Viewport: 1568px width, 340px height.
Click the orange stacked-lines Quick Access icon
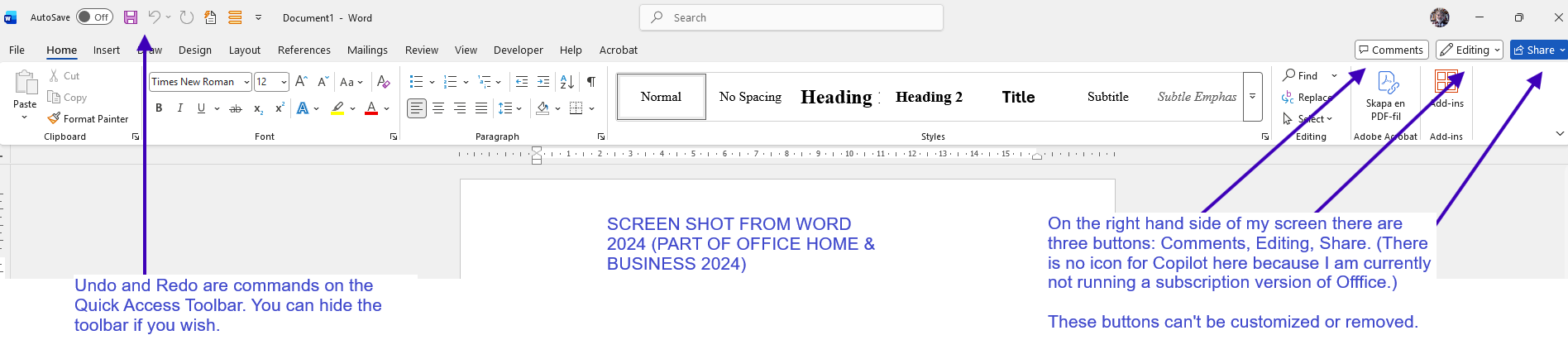point(235,17)
